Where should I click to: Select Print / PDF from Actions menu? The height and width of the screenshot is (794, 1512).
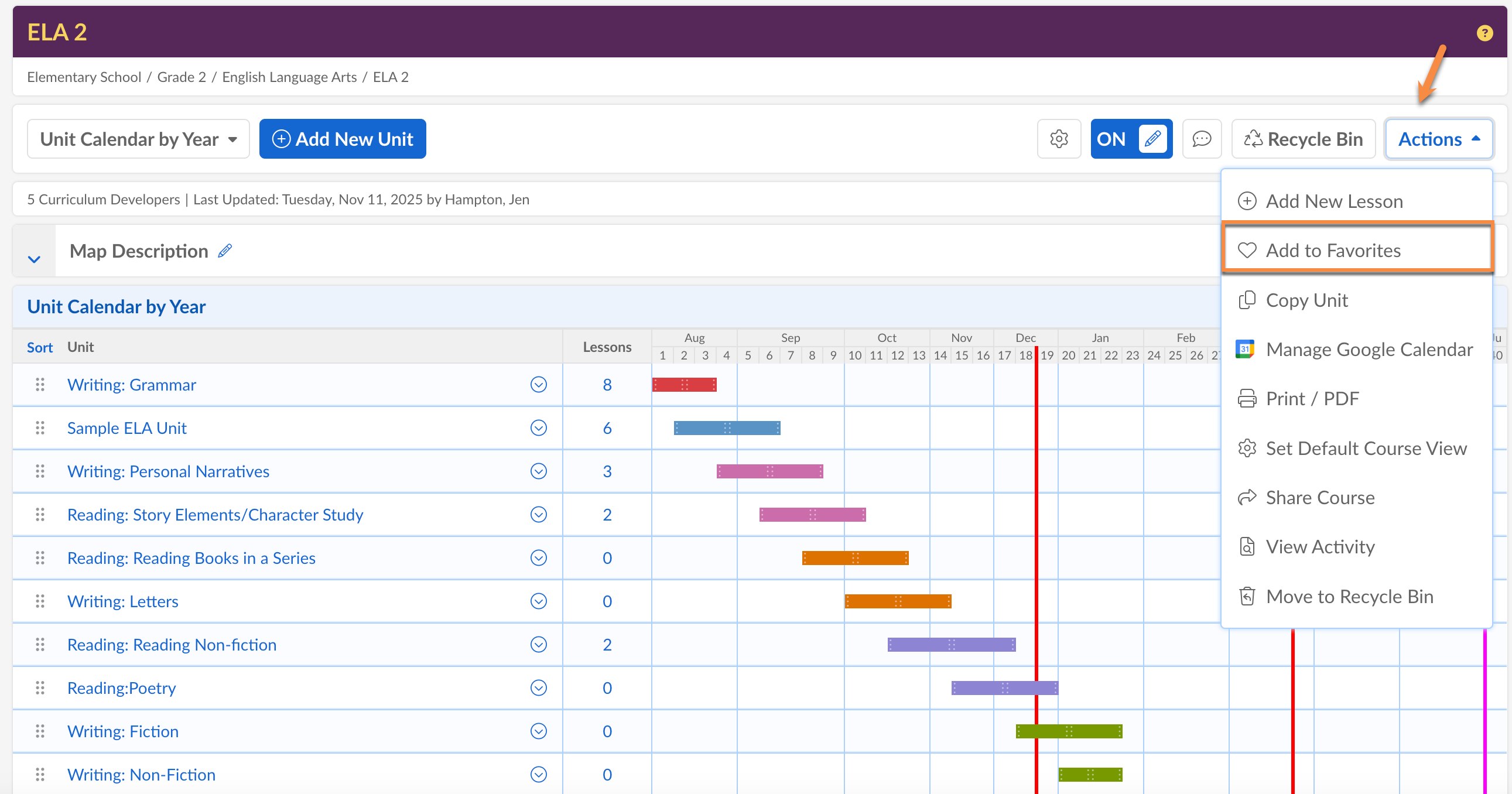coord(1312,399)
